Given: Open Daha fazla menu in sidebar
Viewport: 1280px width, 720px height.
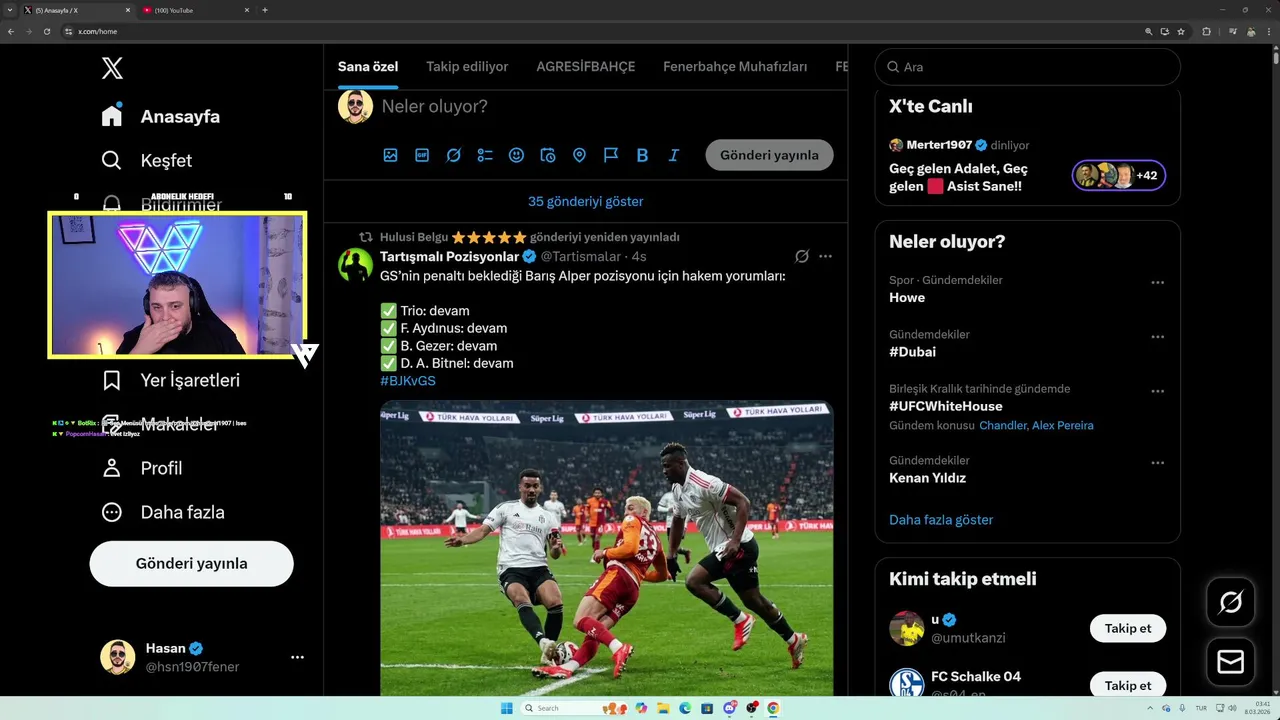Looking at the screenshot, I should 163,512.
